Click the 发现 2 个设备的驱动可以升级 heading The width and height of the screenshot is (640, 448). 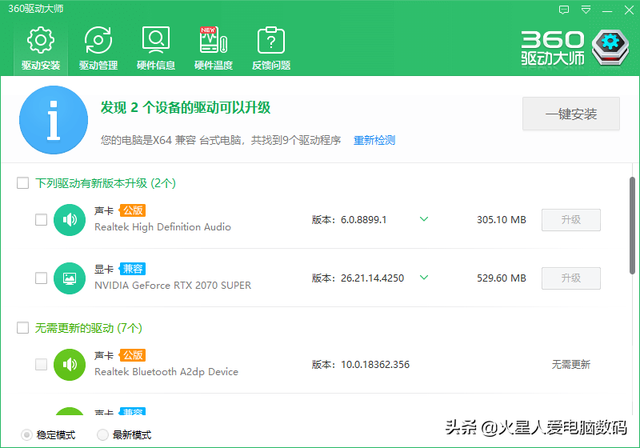point(185,108)
